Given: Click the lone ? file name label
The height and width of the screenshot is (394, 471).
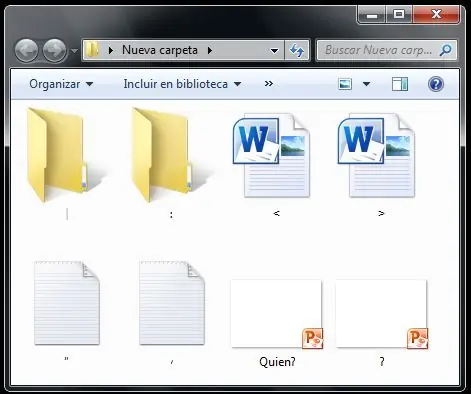Looking at the screenshot, I should pyautogui.click(x=382, y=362).
